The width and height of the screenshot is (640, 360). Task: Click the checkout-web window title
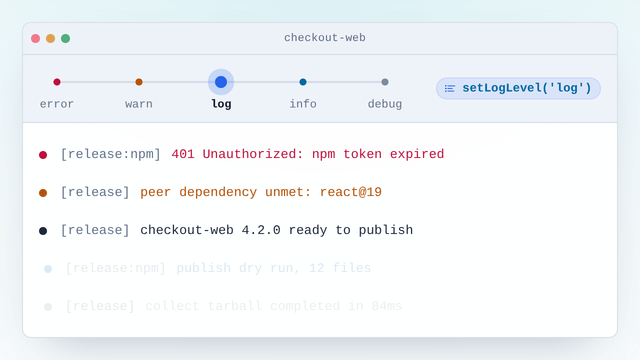pyautogui.click(x=325, y=38)
